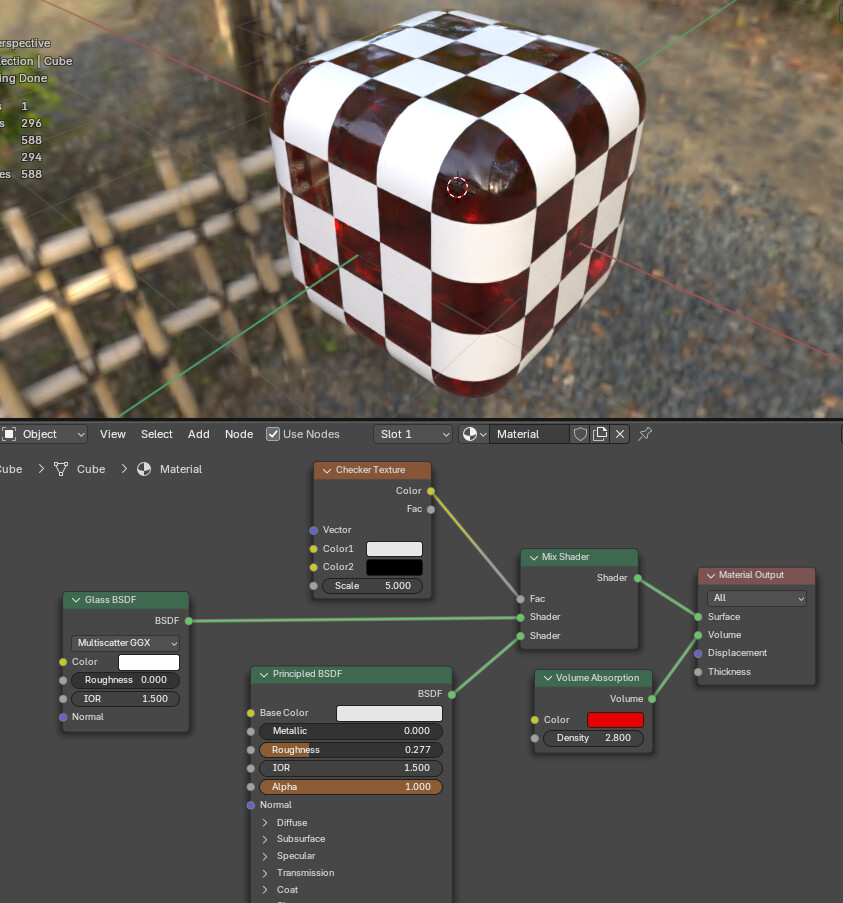Viewport: 843px width, 903px height.
Task: Collapse the Principled BSDF node
Action: pos(264,674)
